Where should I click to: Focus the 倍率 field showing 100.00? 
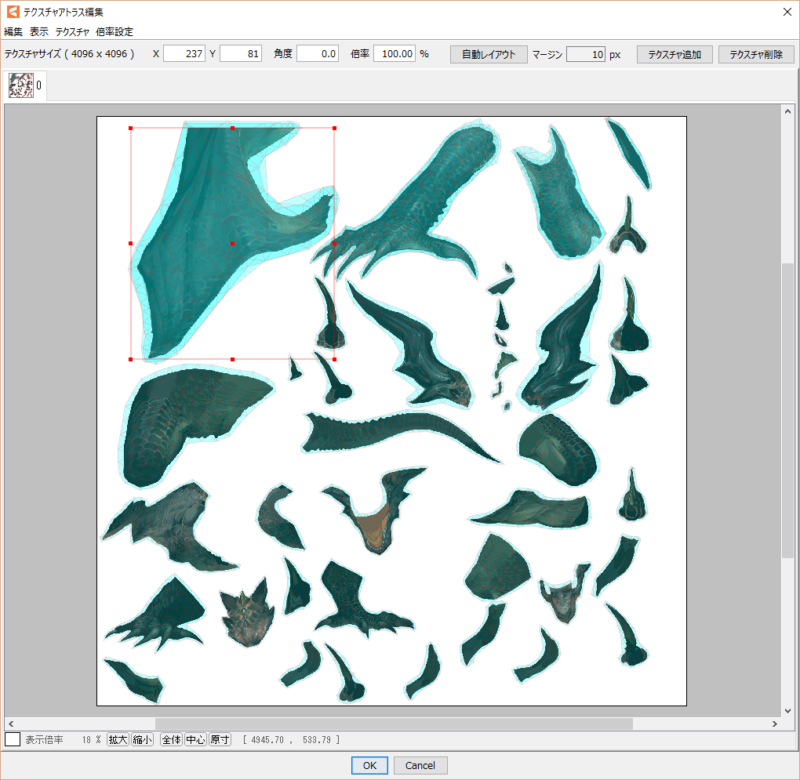coord(394,54)
